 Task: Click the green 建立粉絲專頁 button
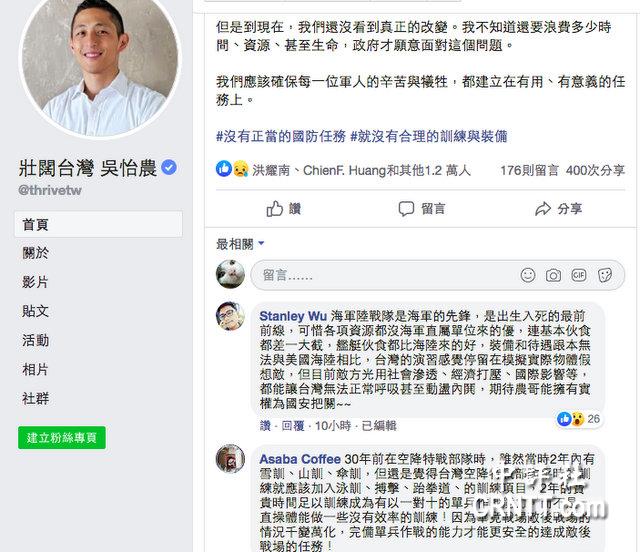click(62, 438)
